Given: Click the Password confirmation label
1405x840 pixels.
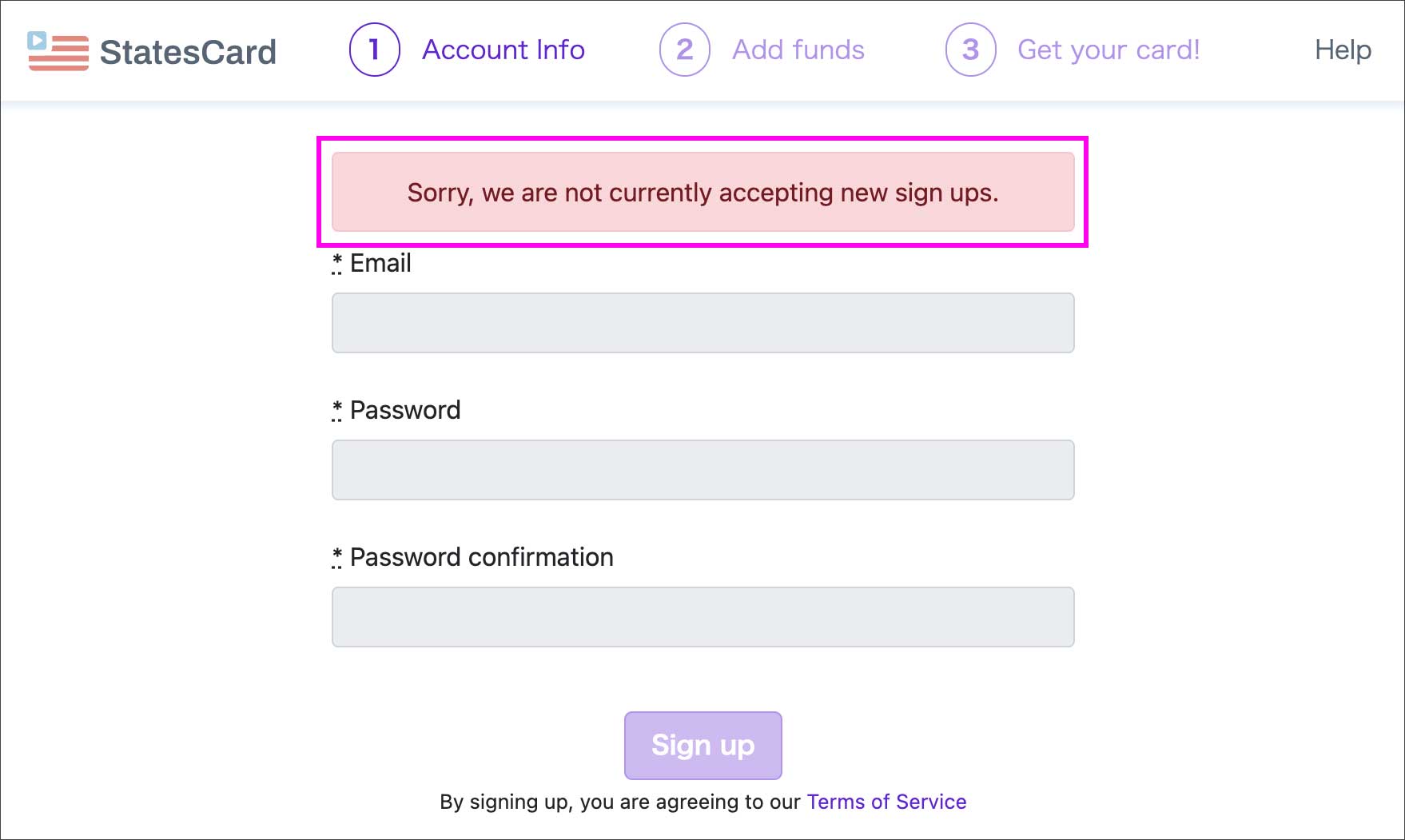Looking at the screenshot, I should [x=481, y=557].
